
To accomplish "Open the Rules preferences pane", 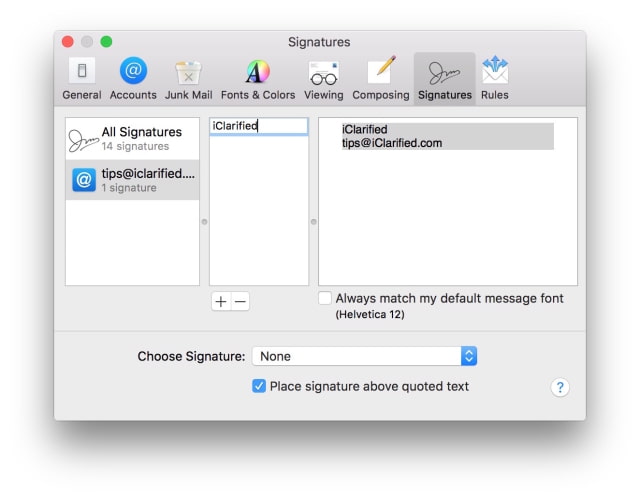I will (x=495, y=78).
